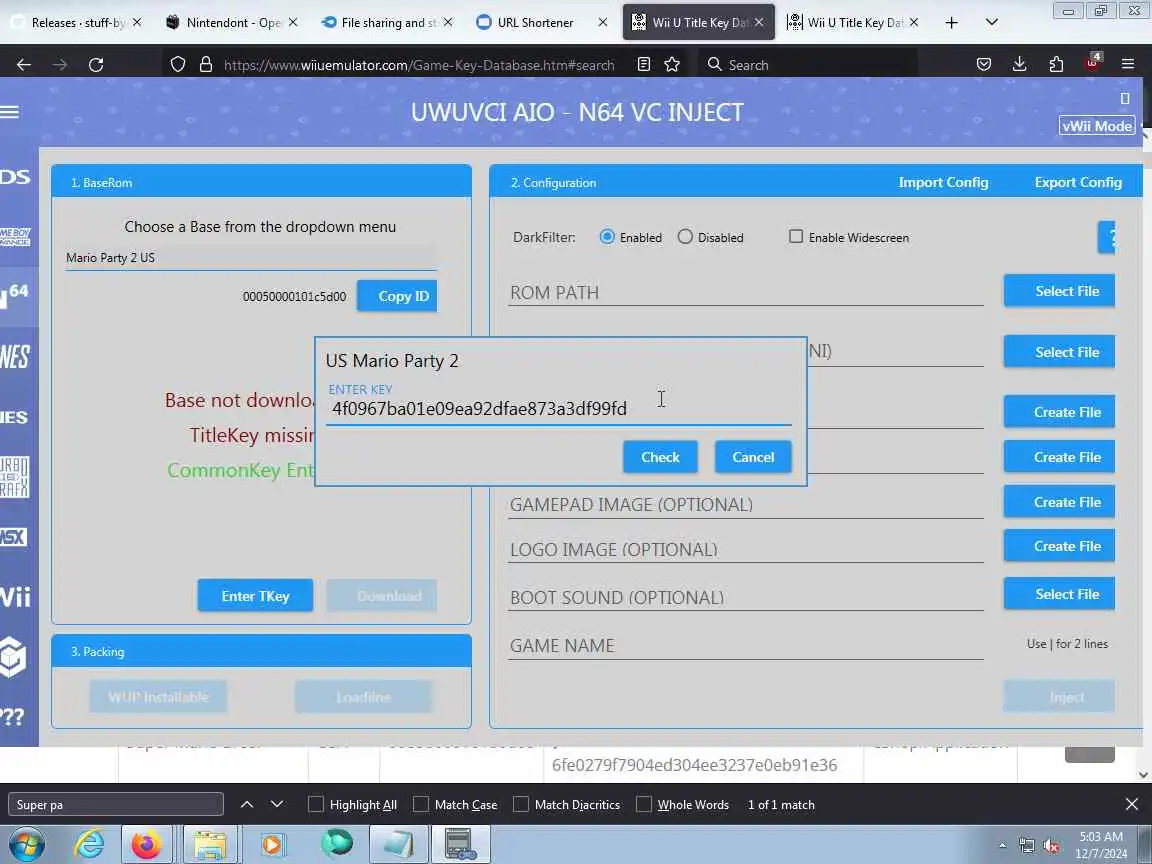Toggle Whole Words option
Viewport: 1152px width, 864px height.
click(x=644, y=804)
